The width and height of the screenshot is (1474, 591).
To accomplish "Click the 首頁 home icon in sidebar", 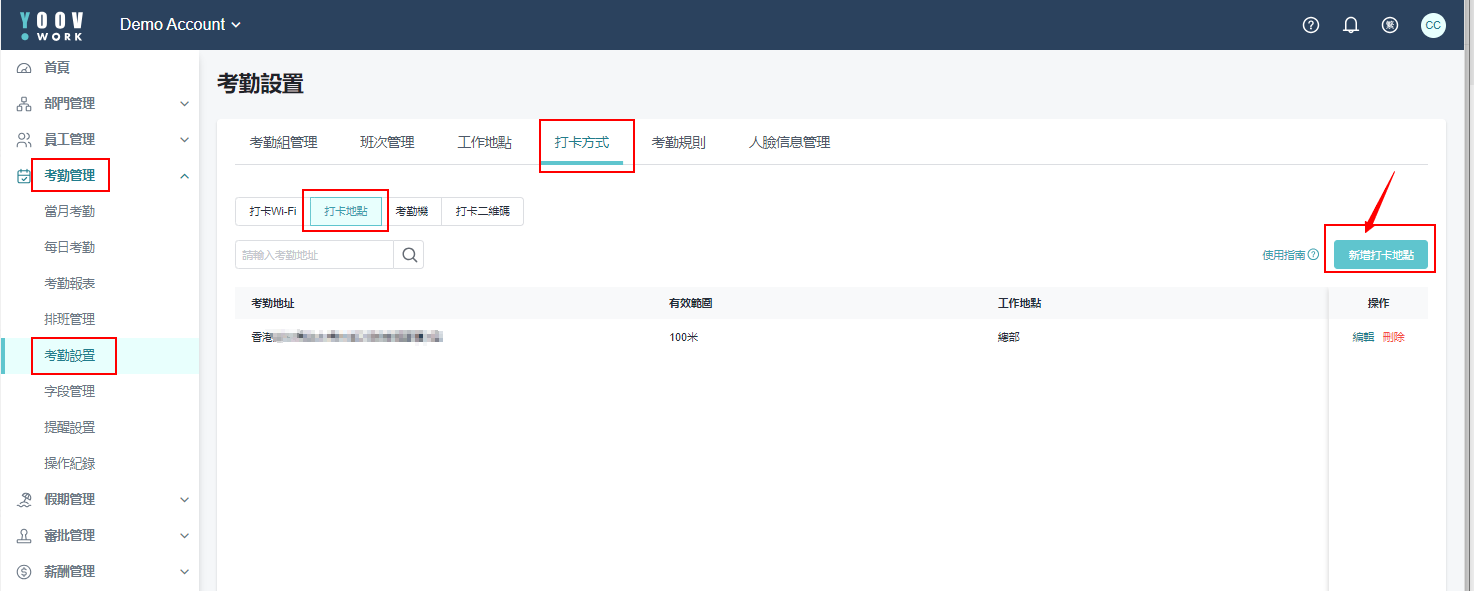I will (25, 68).
